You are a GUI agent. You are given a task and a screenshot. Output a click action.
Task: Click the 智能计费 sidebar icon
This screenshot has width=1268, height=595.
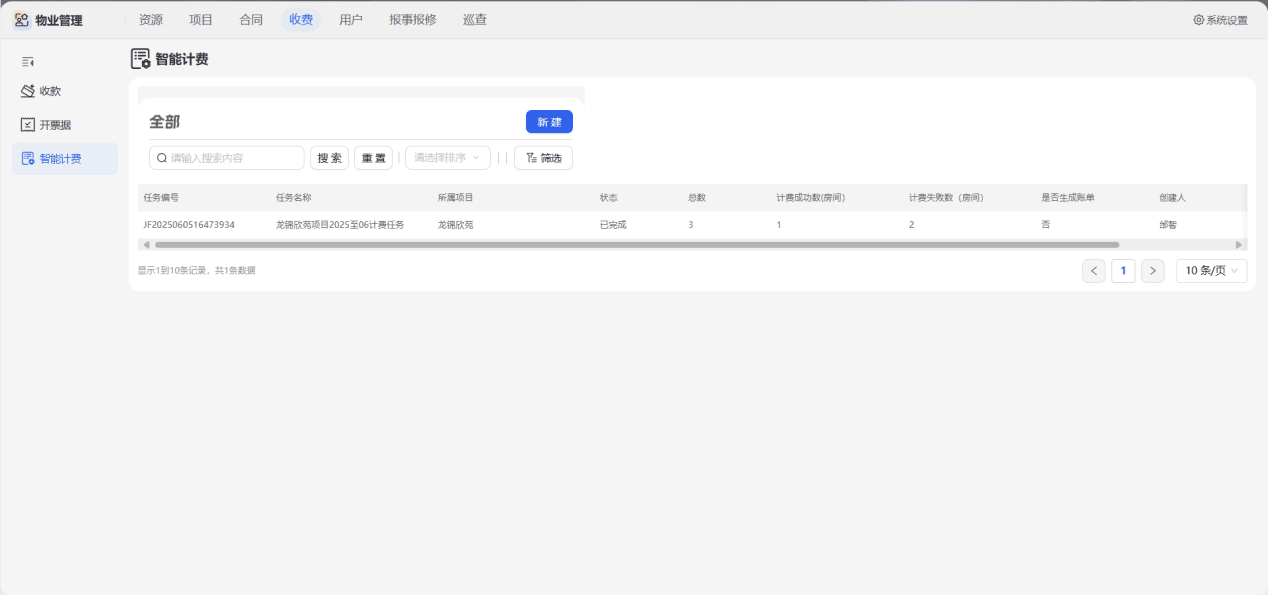tap(28, 158)
